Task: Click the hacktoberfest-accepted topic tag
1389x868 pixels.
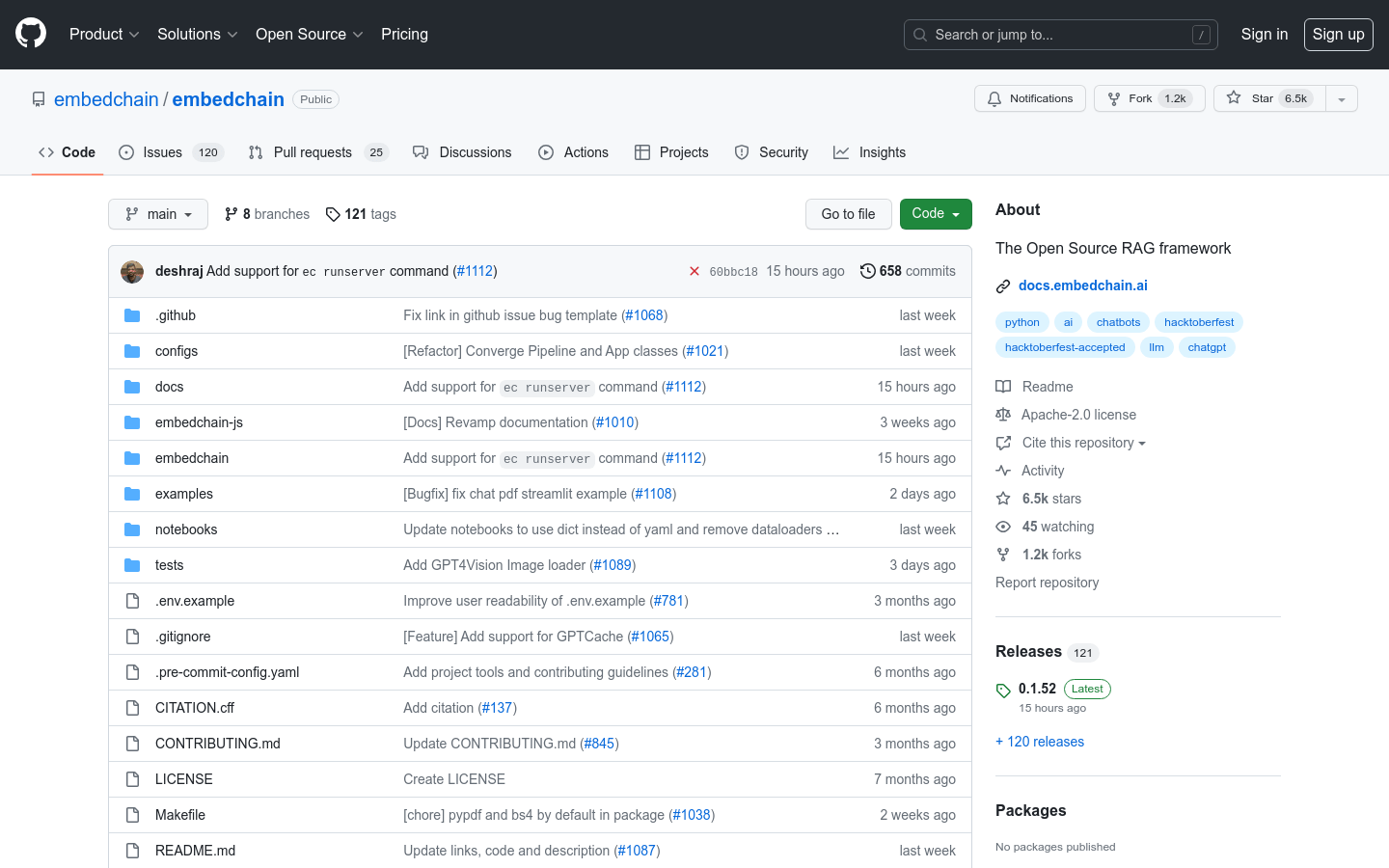Action: point(1065,347)
